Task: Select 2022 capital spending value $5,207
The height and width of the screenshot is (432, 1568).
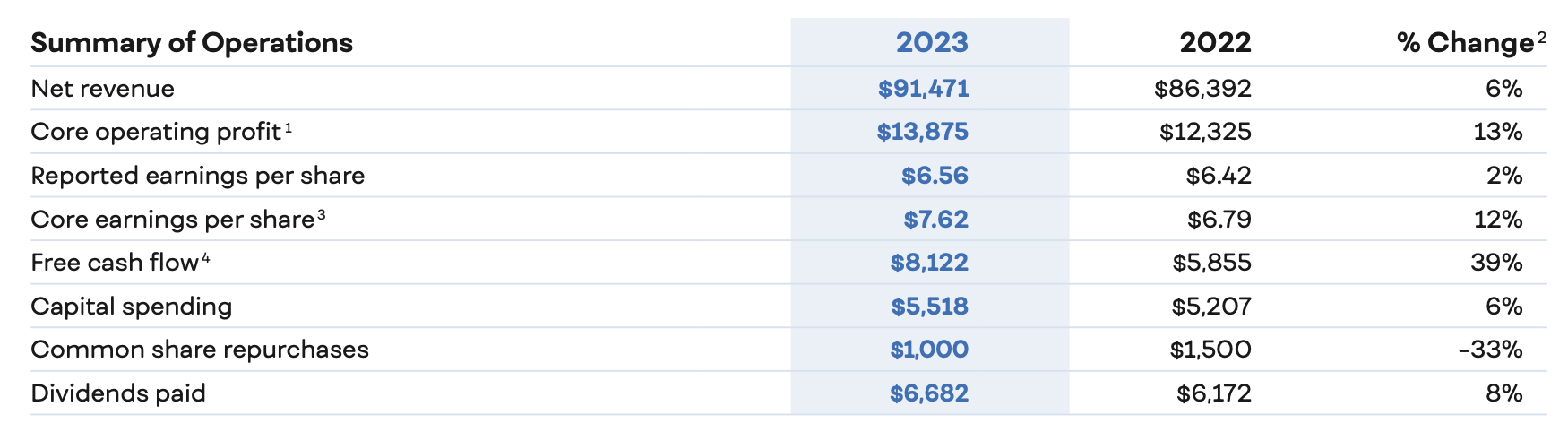Action: 1211,307
